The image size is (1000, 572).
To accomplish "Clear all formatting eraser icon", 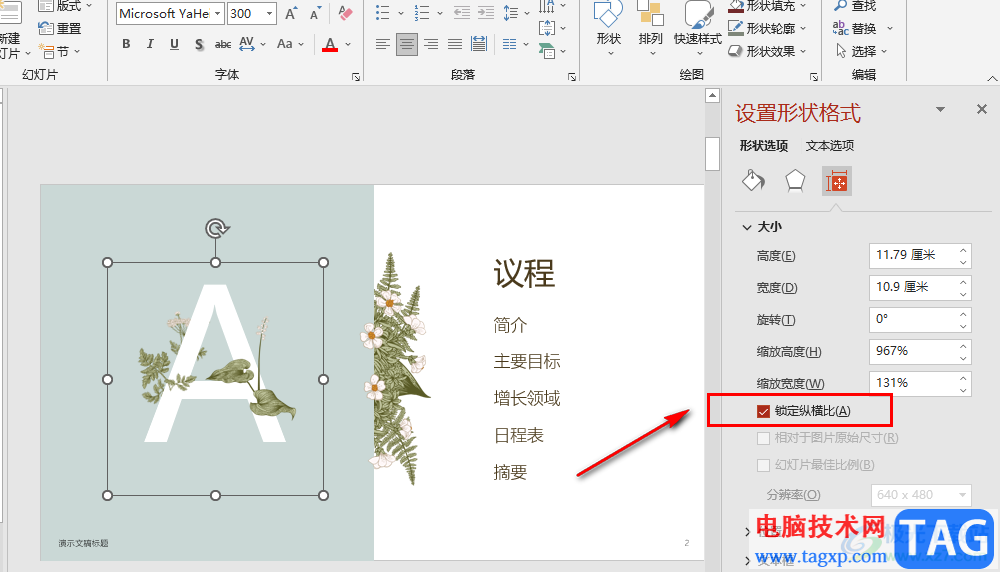I will pos(345,13).
